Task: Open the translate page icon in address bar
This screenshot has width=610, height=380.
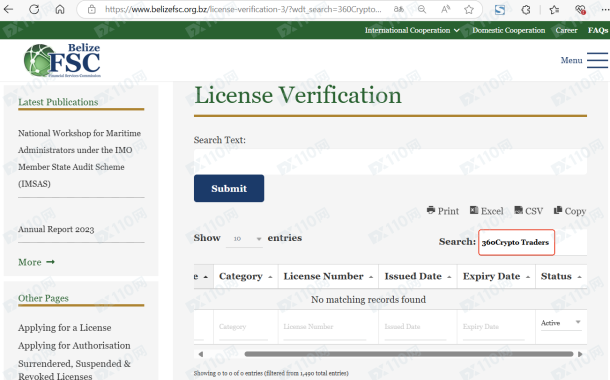Action: 399,9
